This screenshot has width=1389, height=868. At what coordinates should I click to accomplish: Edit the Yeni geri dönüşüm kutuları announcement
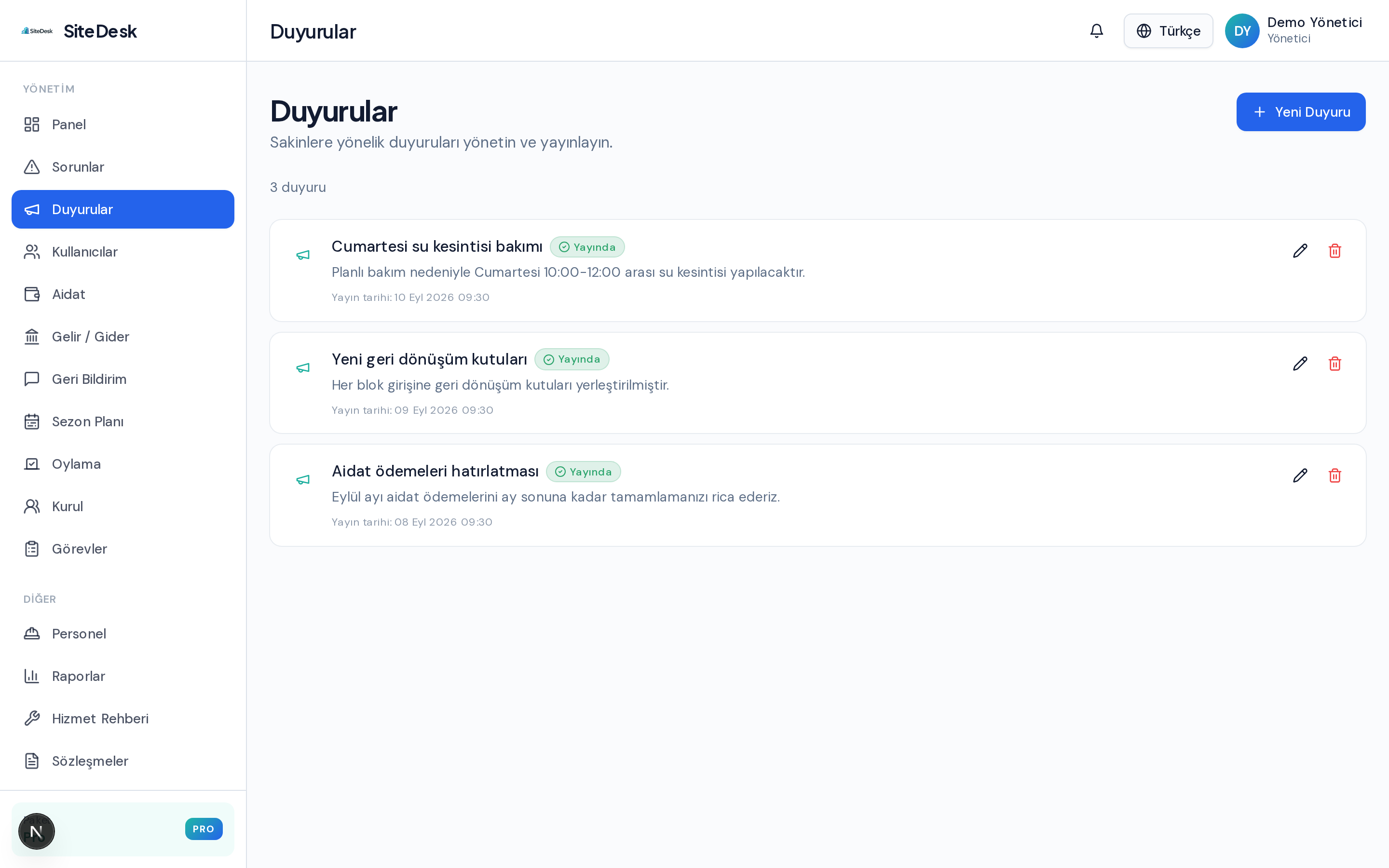[x=1300, y=364]
